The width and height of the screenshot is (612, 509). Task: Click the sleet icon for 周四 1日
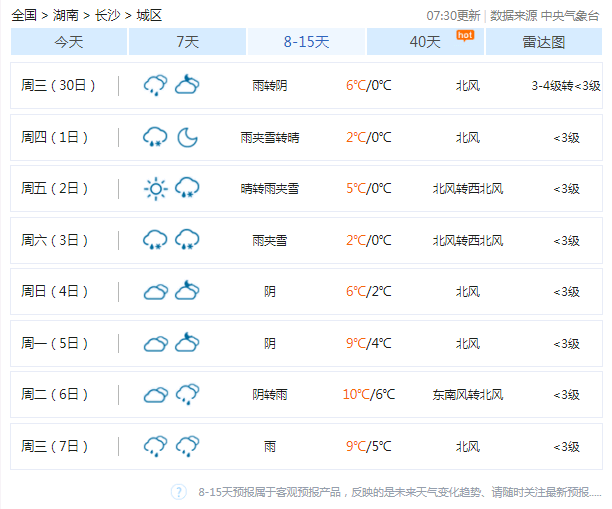[155, 137]
